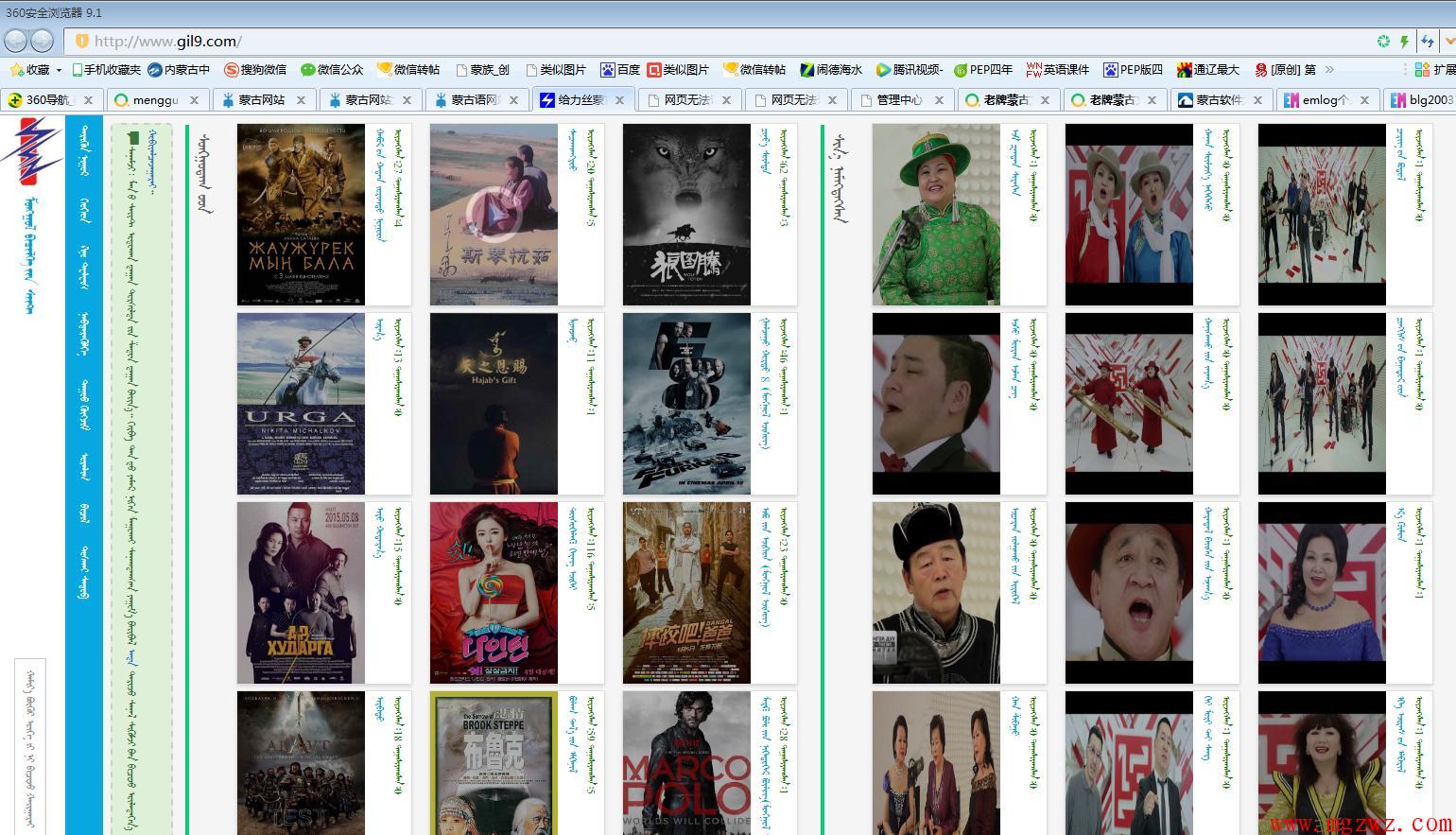Close the menggu tab
This screenshot has height=835, width=1456.
pyautogui.click(x=194, y=99)
